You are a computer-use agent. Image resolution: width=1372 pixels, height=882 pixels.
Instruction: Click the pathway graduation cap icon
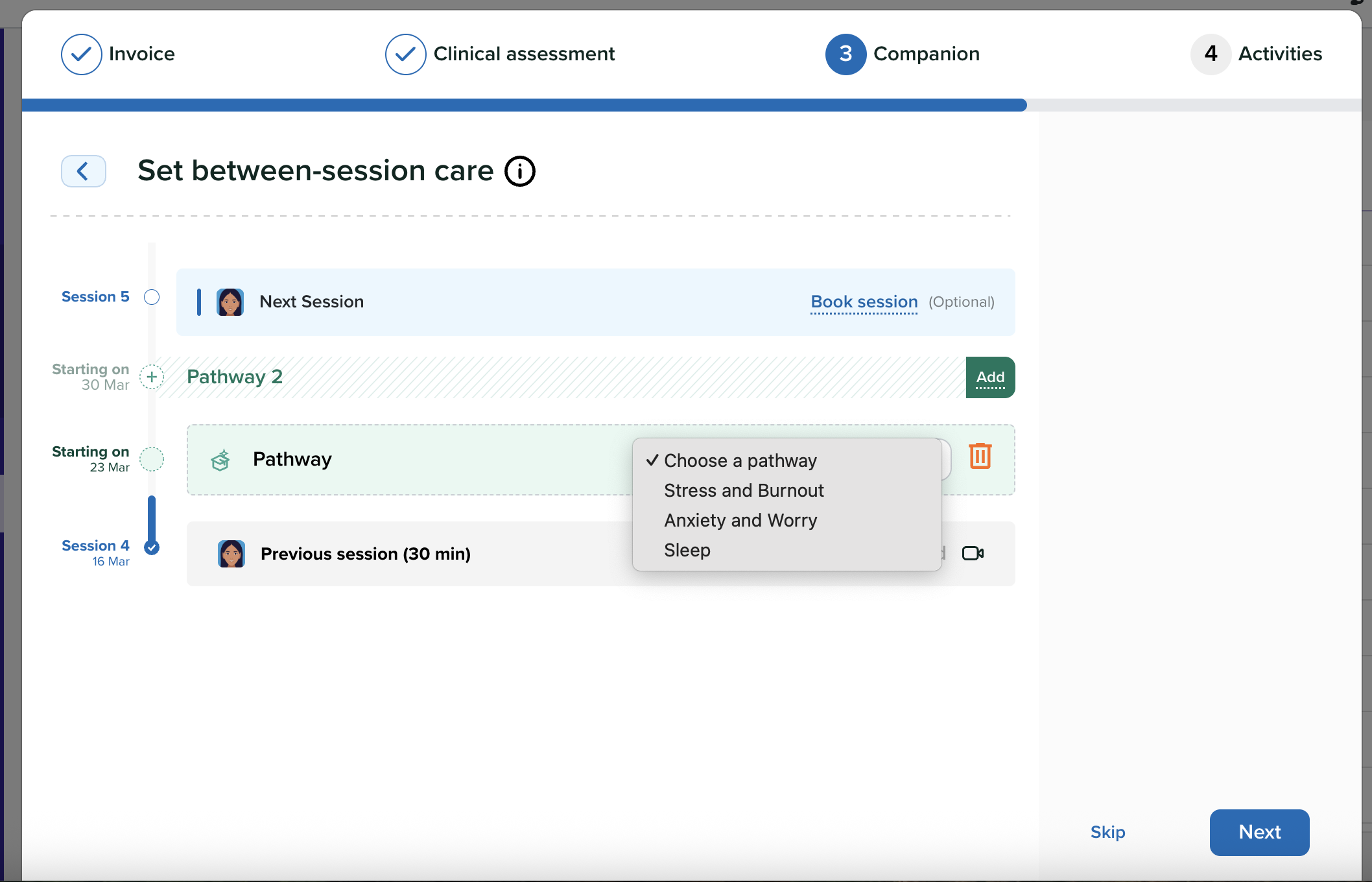[220, 460]
